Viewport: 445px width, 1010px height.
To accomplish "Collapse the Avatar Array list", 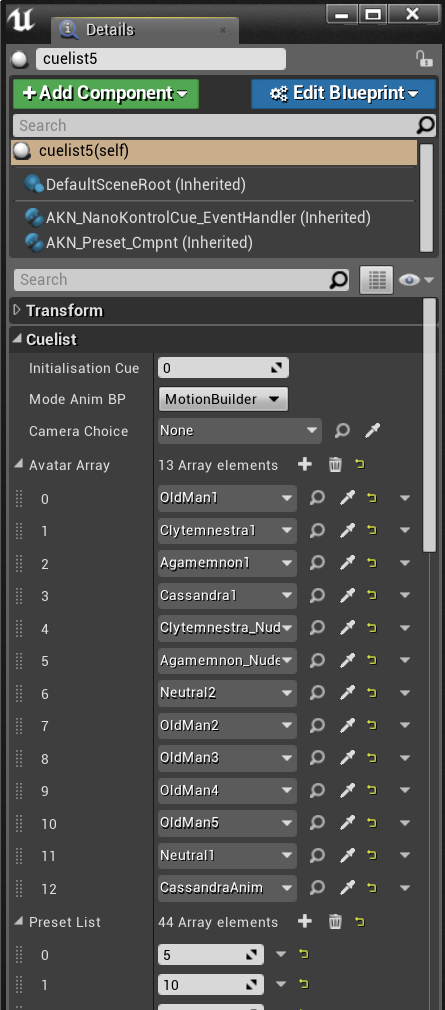I will [x=17, y=464].
